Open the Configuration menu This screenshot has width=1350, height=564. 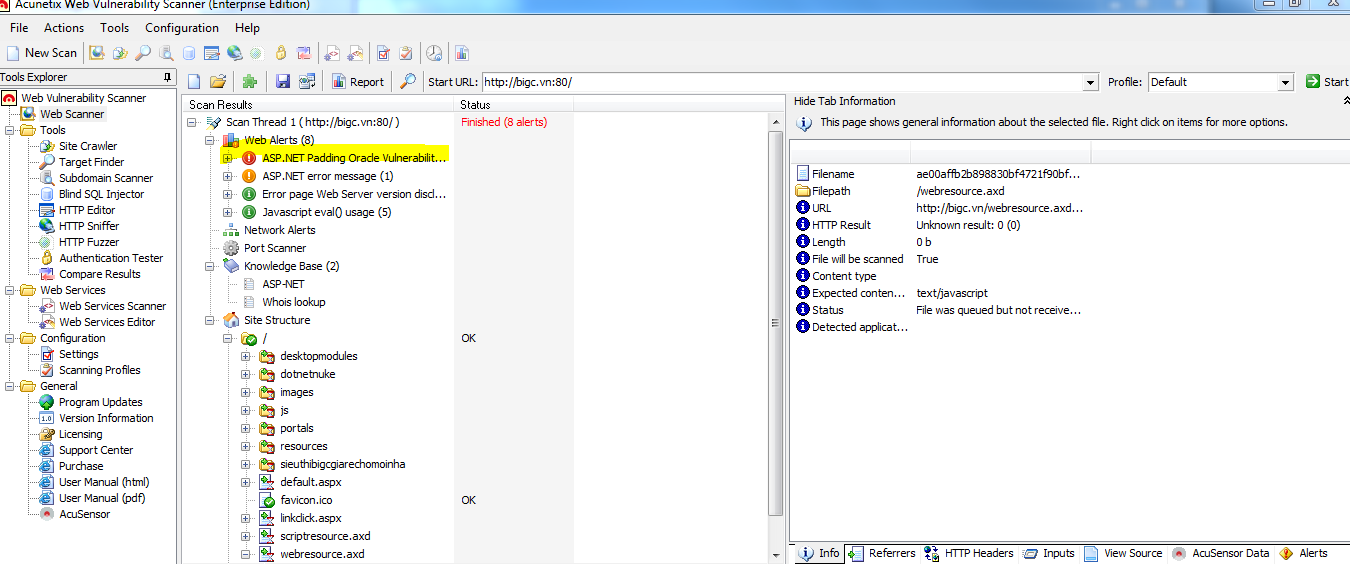coord(182,28)
